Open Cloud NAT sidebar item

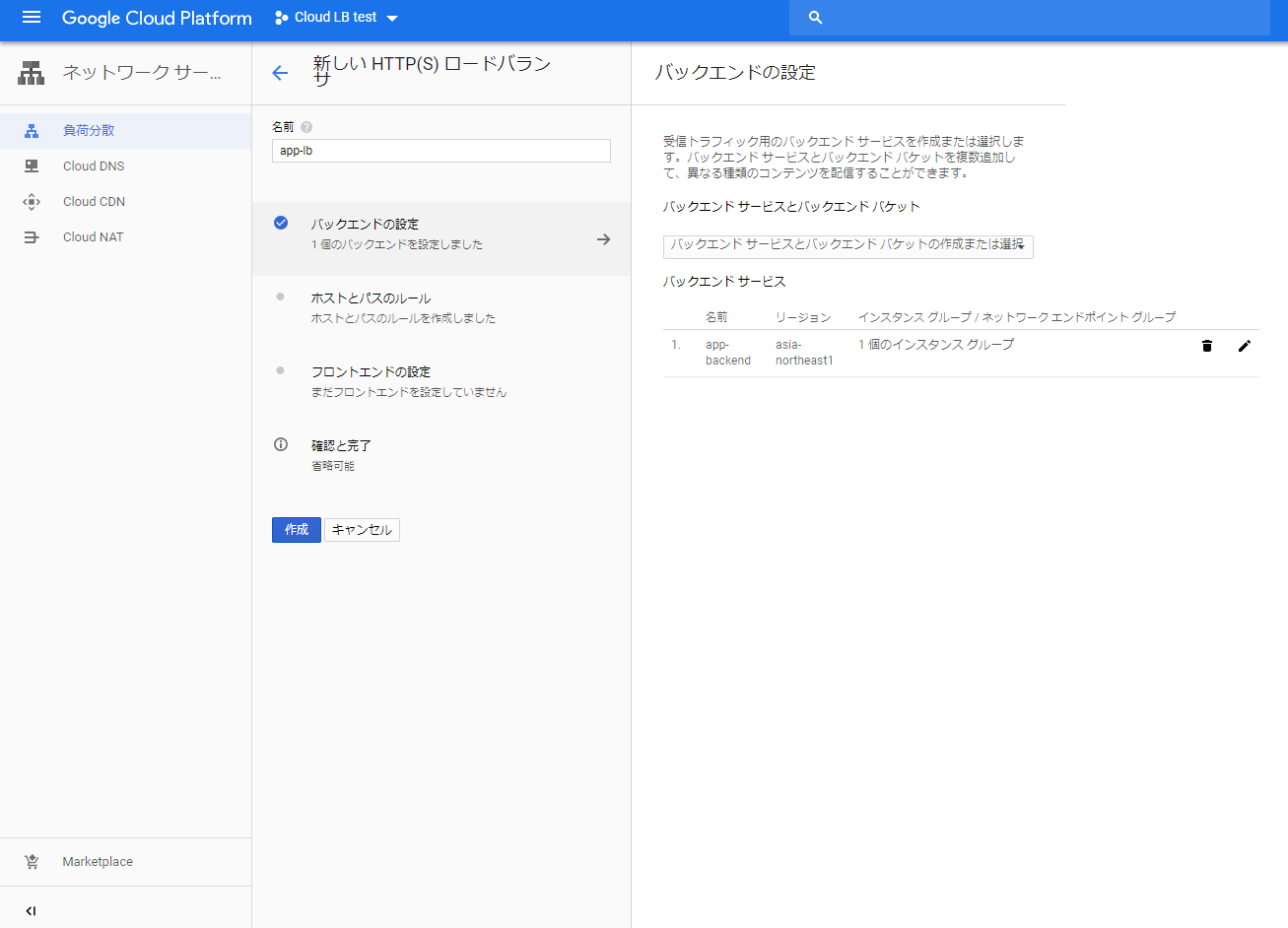pyautogui.click(x=93, y=237)
